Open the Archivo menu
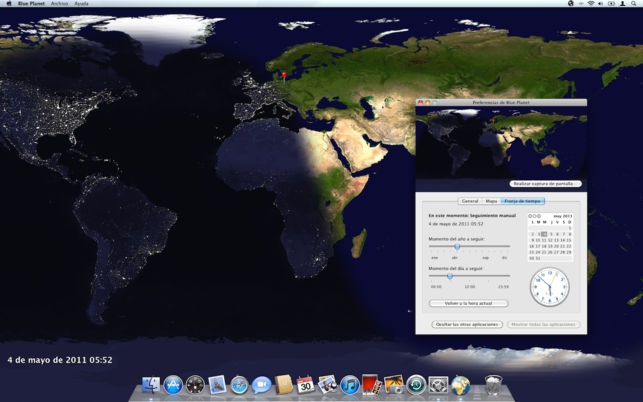 pyautogui.click(x=59, y=4)
